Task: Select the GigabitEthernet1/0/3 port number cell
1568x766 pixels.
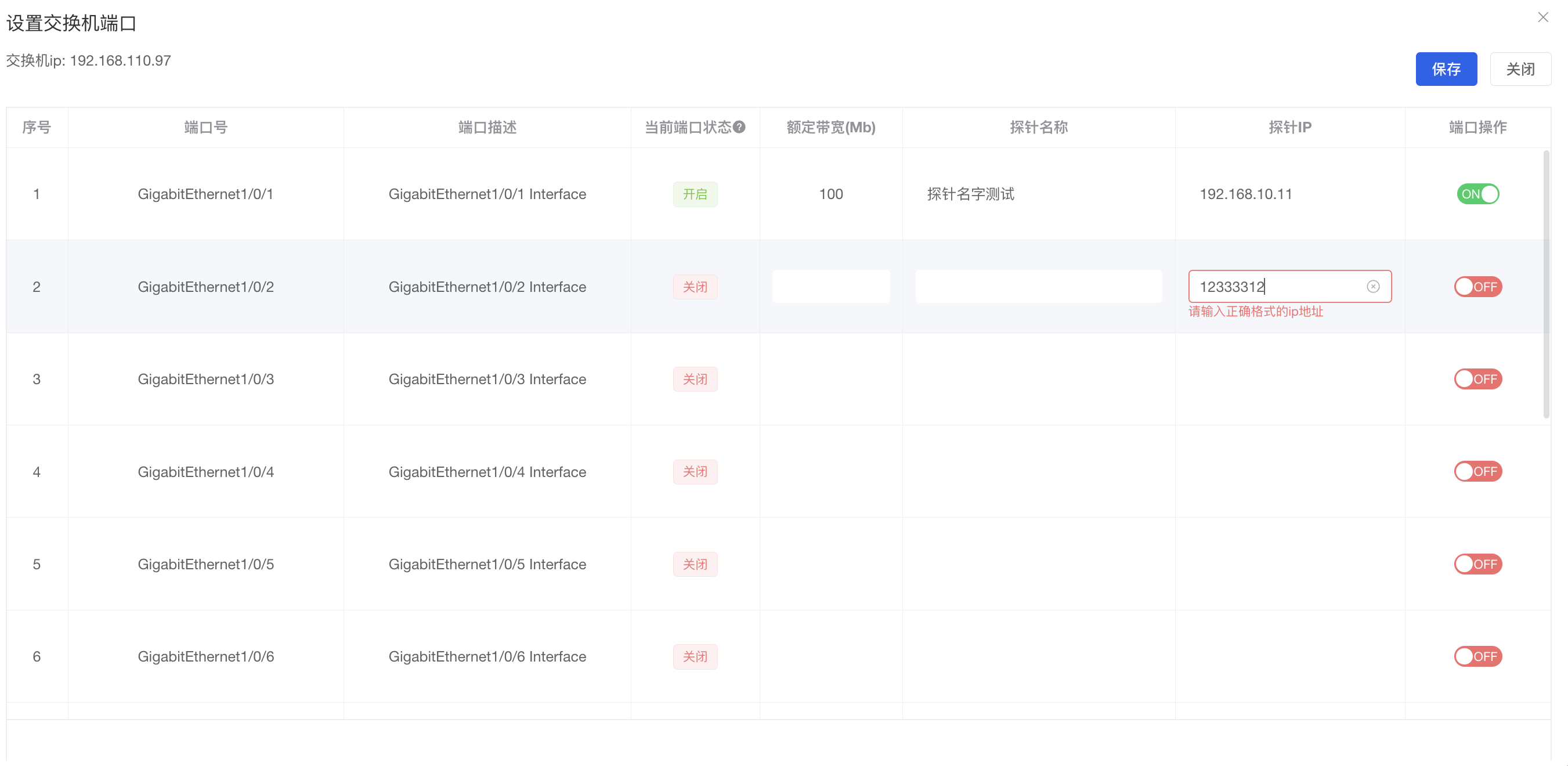Action: [206, 380]
